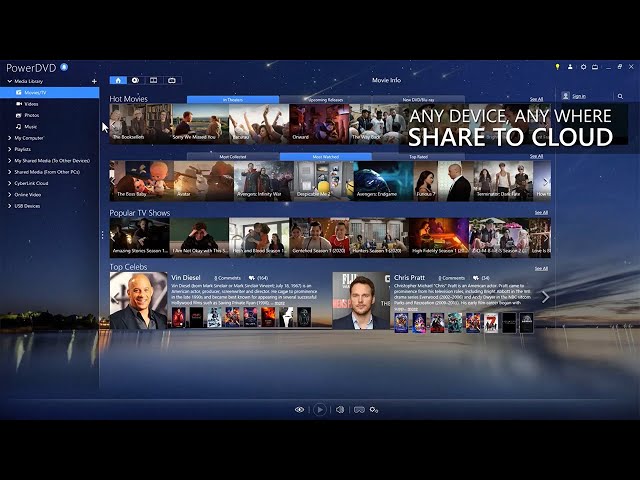Open Avengers: Infinity War thumbnail

pyautogui.click(x=264, y=181)
